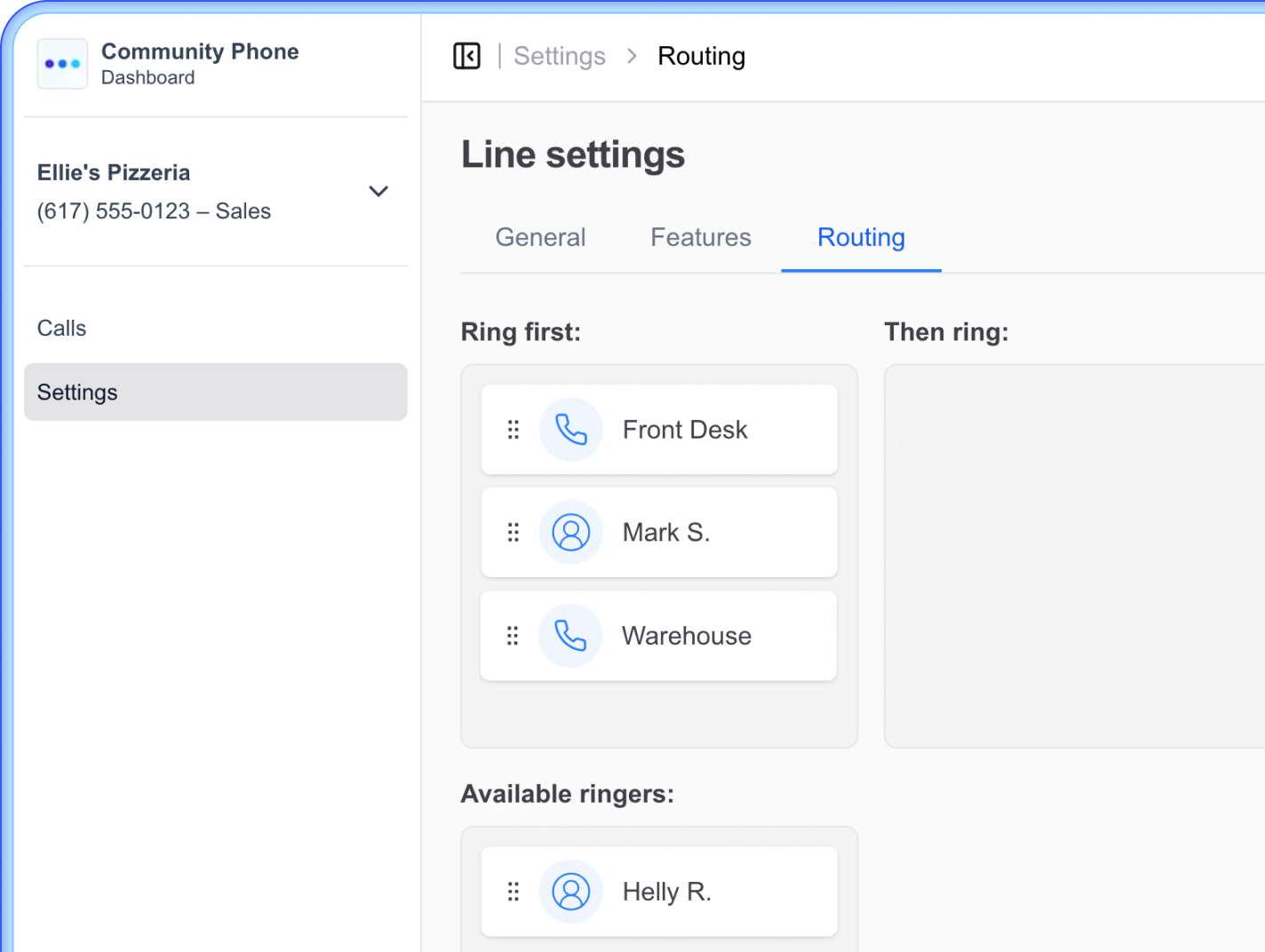Screen dimensions: 1265x952
Task: Select the Routing tab
Action: pyautogui.click(x=861, y=237)
